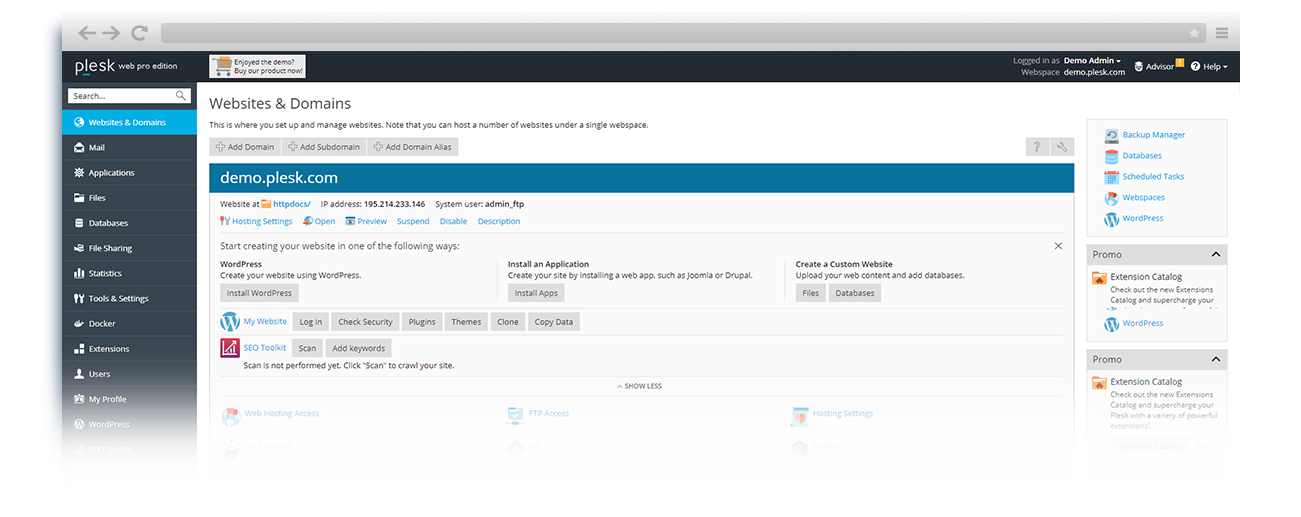Click the demo.plesk.com domain header
Image resolution: width=1301 pixels, height=517 pixels.
[x=279, y=178]
